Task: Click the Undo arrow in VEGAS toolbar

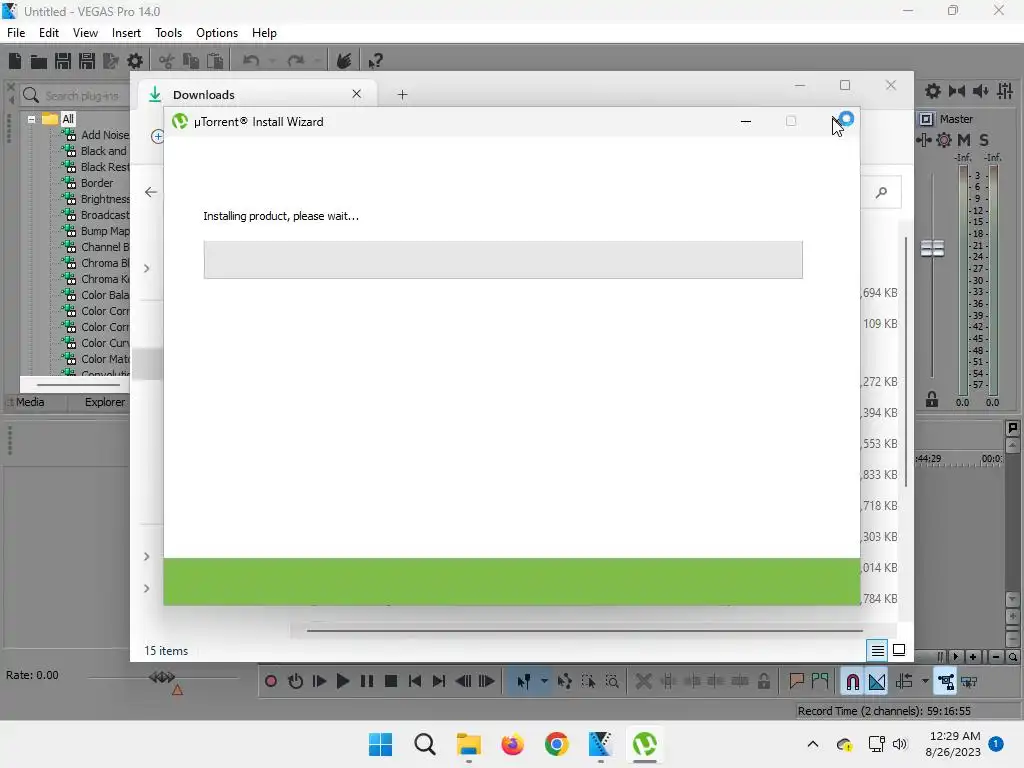Action: coord(251,61)
